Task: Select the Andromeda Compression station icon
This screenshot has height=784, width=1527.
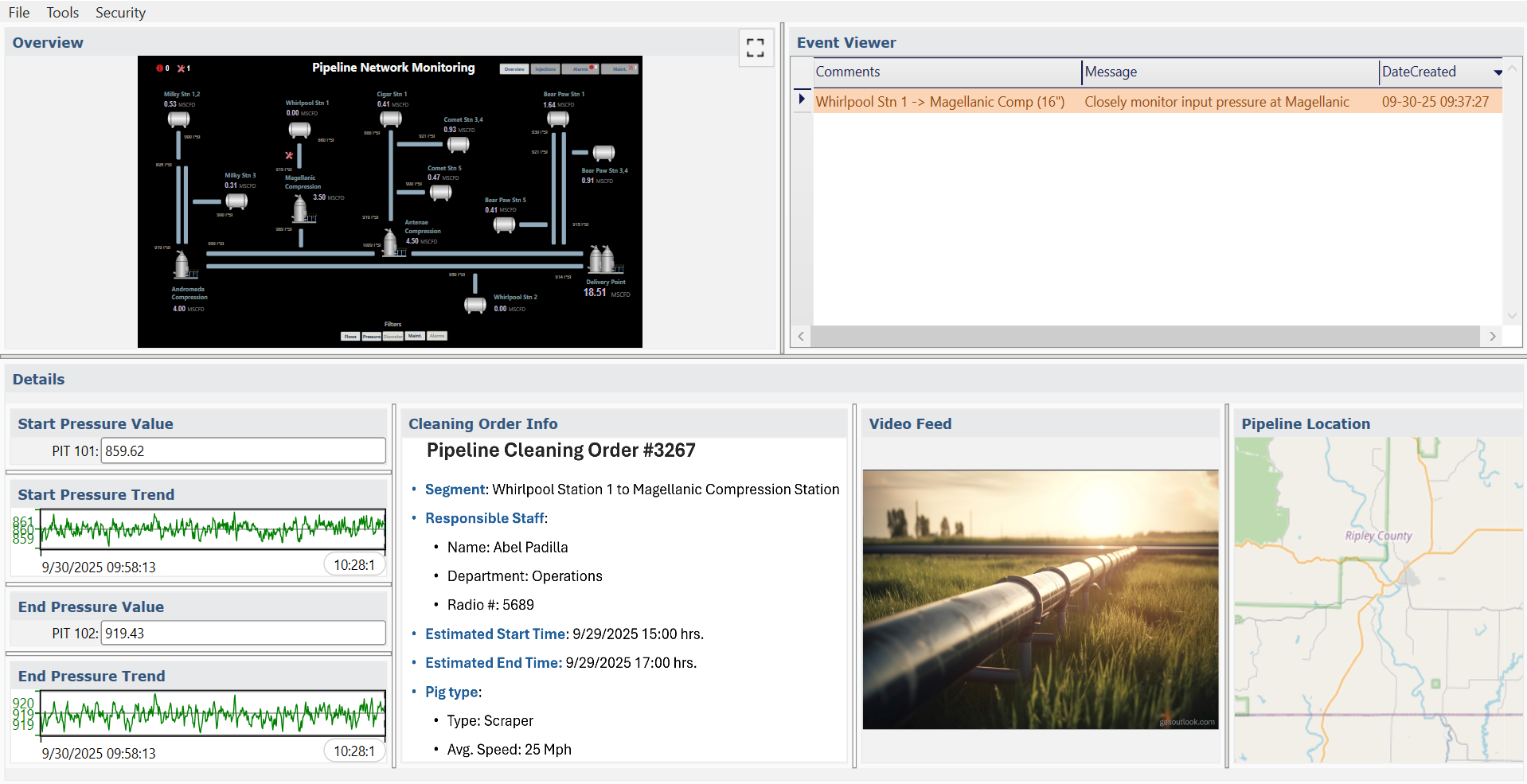Action: coord(182,265)
